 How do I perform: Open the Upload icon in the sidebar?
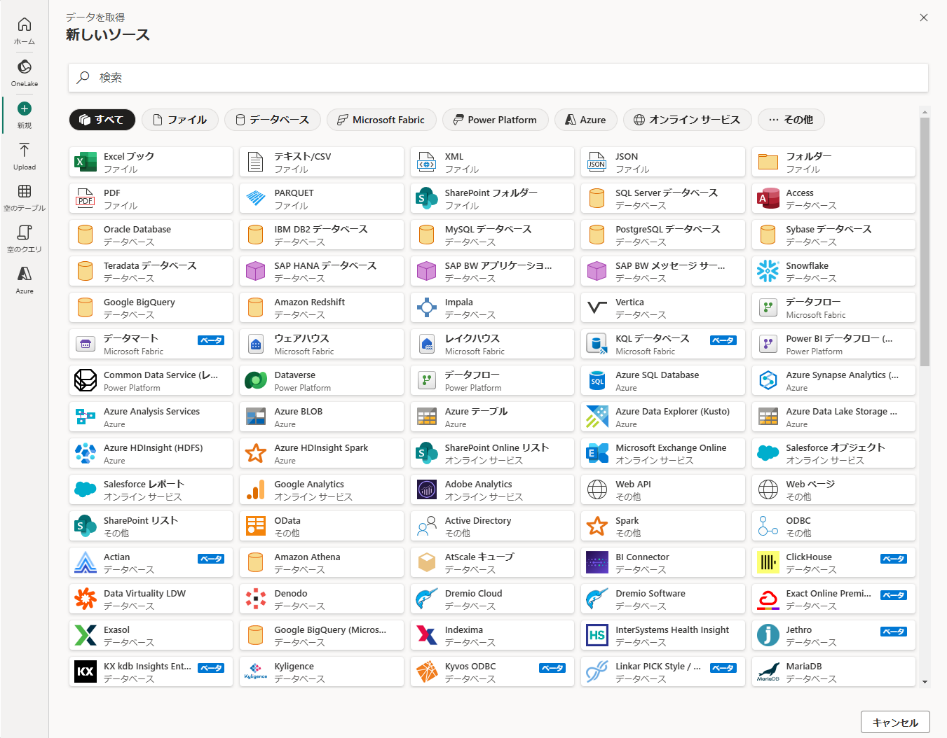coord(24,150)
